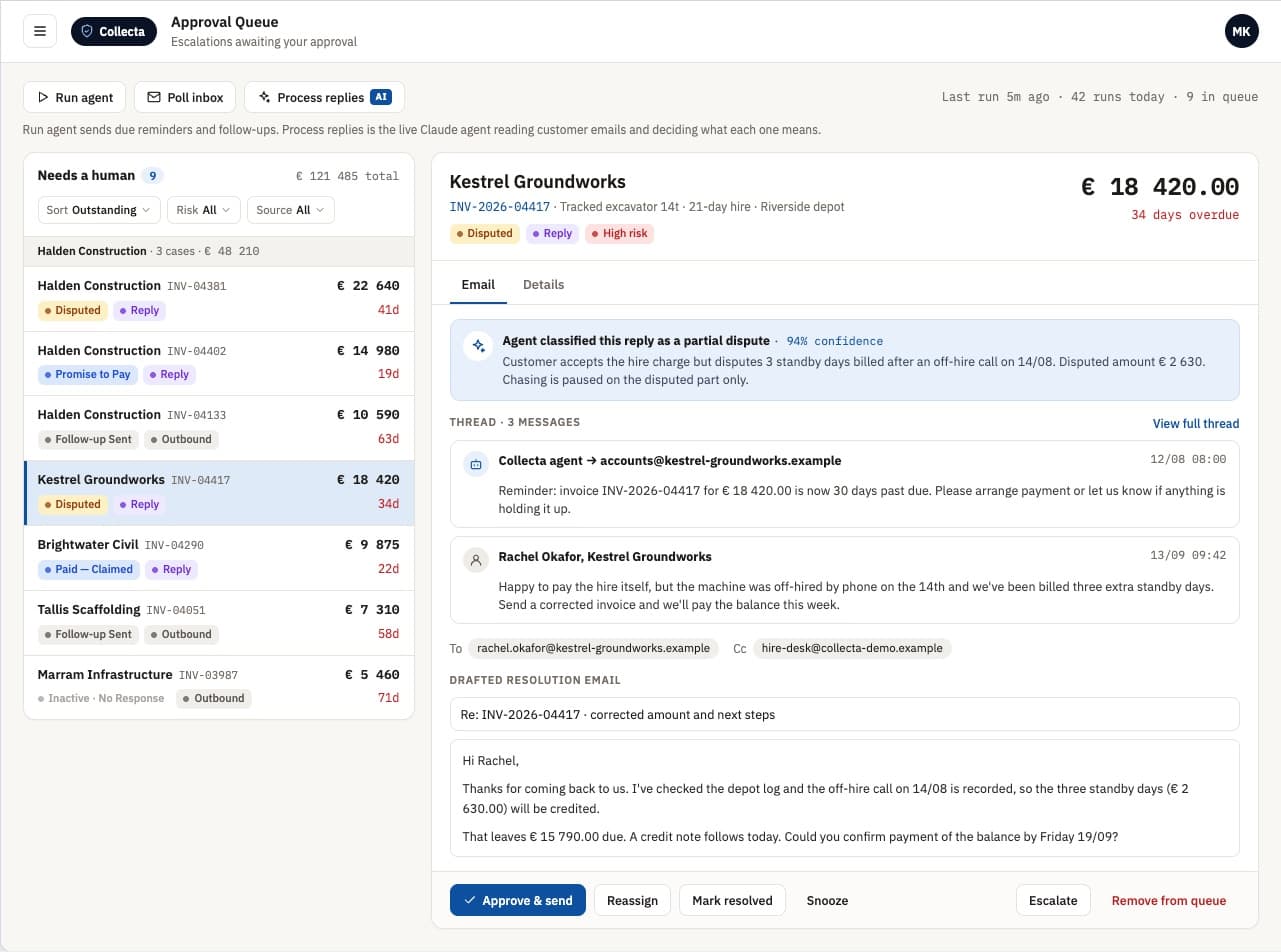The width and height of the screenshot is (1281, 952).
Task: Open the Source All filter
Action: [x=291, y=210]
